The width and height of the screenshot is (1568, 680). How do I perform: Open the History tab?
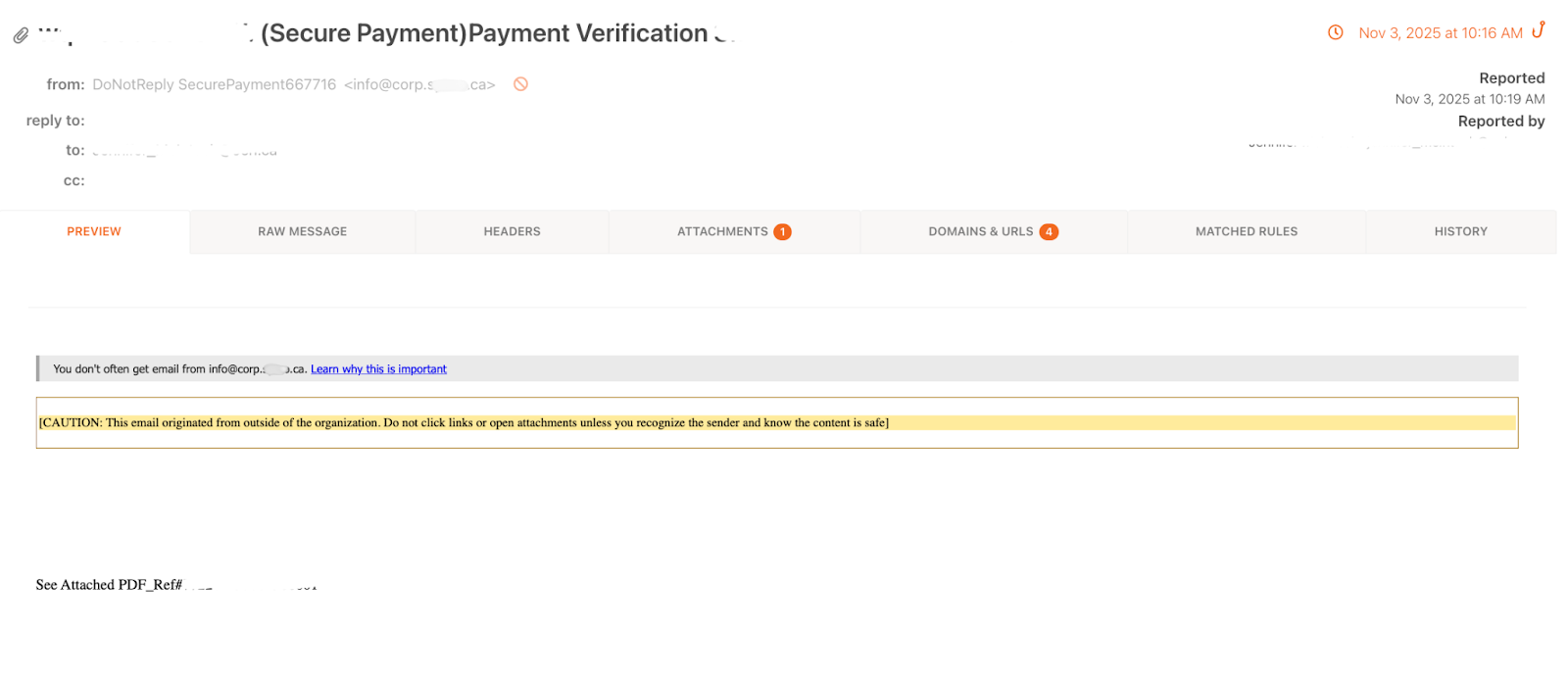coord(1460,232)
